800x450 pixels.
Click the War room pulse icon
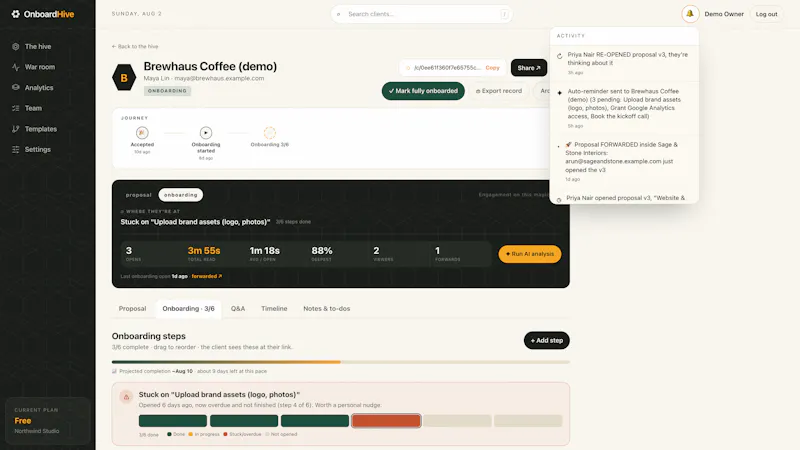pos(16,67)
